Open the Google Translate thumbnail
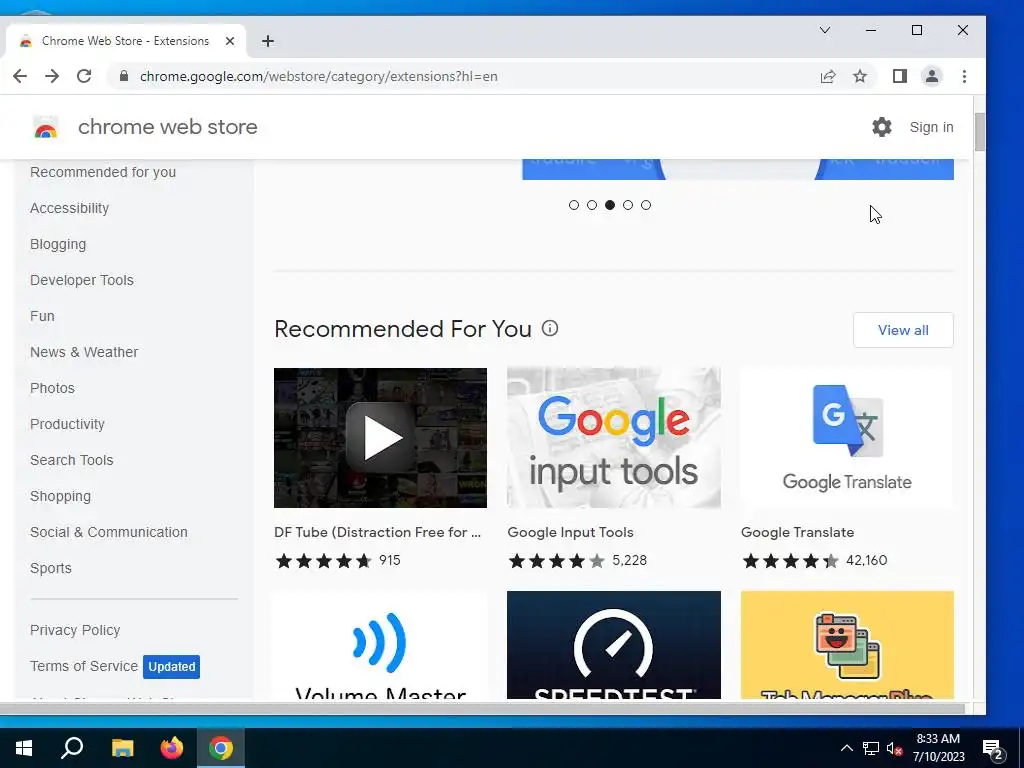The width and height of the screenshot is (1024, 768). [847, 438]
